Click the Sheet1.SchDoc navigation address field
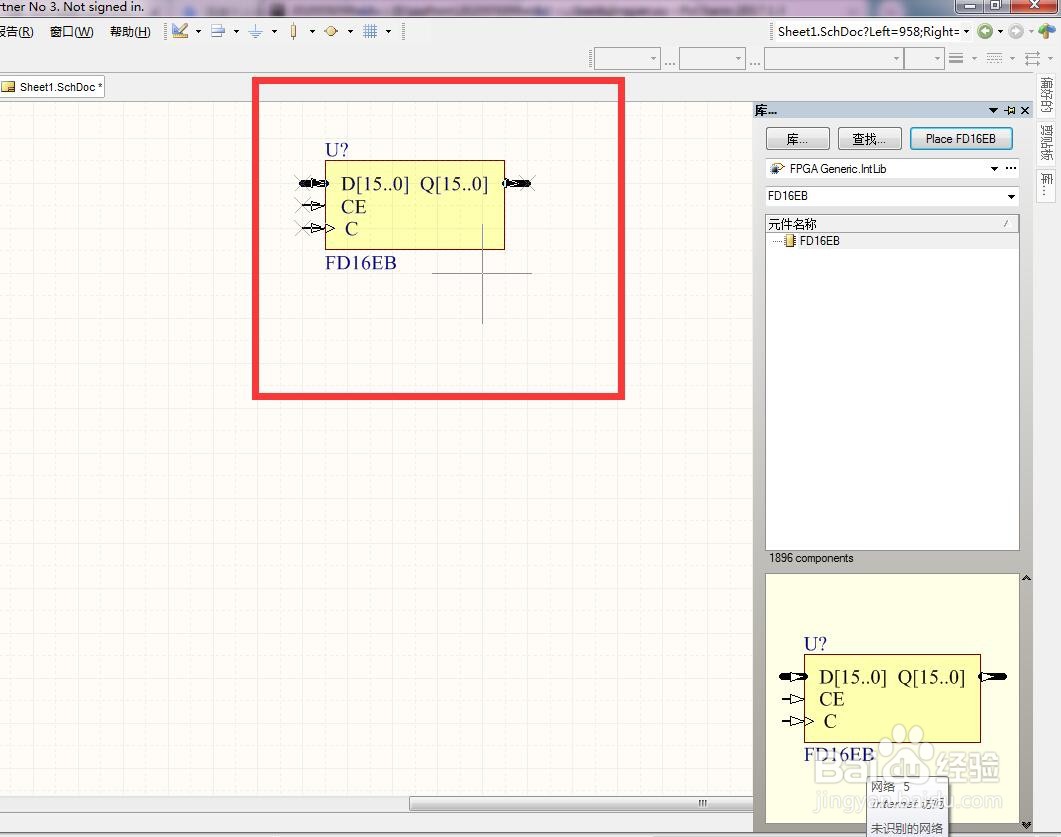The height and width of the screenshot is (837, 1061). pyautogui.click(x=868, y=32)
